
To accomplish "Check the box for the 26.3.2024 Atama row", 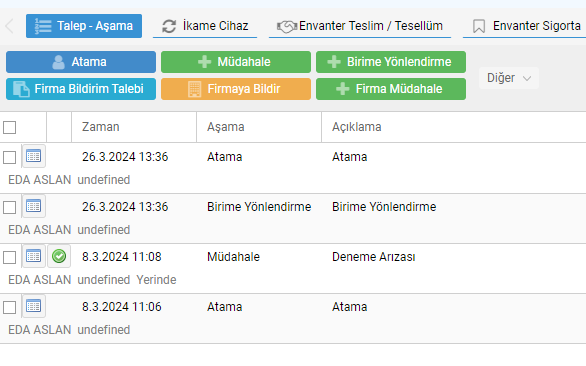I will [9, 157].
